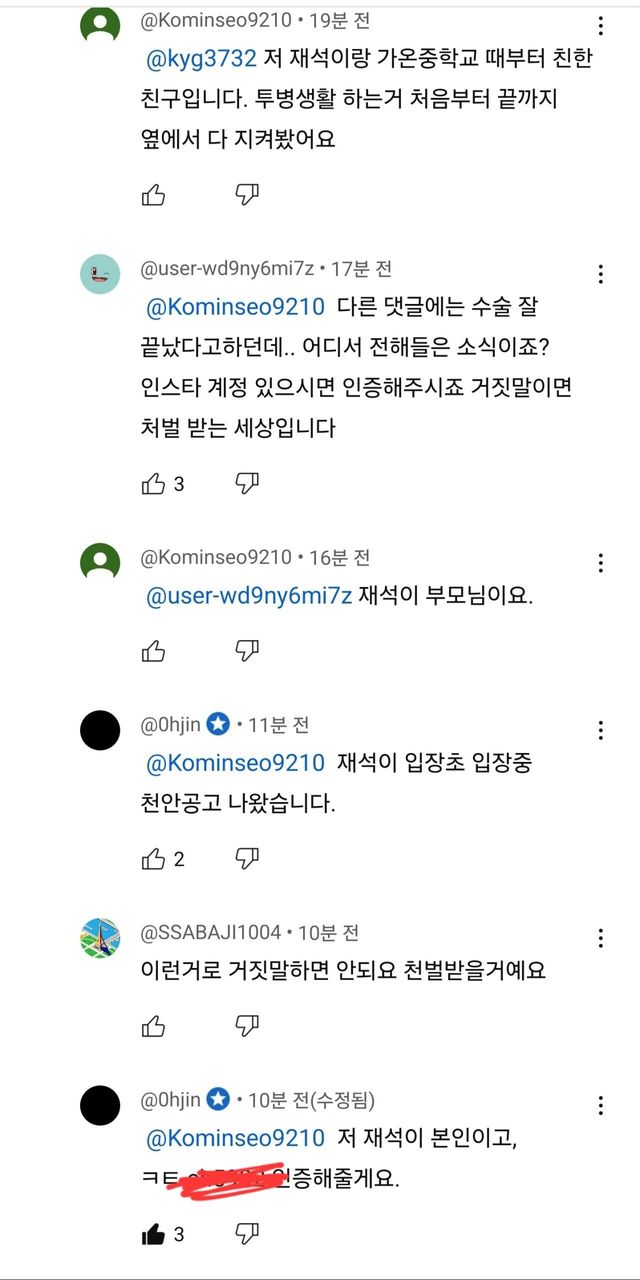The width and height of the screenshot is (640, 1280).
Task: Open @user-wd9ny6mi7z profile avatar
Action: click(100, 273)
